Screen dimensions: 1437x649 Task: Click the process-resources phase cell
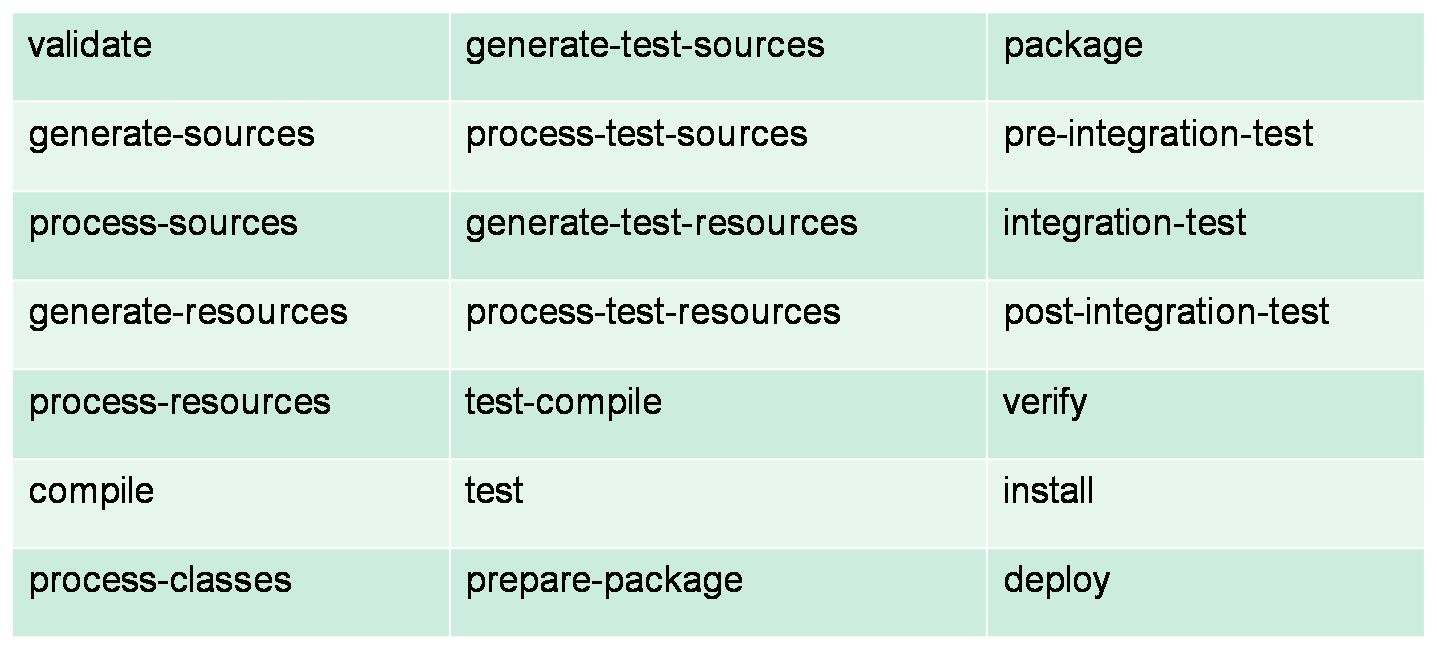pyautogui.click(x=179, y=402)
